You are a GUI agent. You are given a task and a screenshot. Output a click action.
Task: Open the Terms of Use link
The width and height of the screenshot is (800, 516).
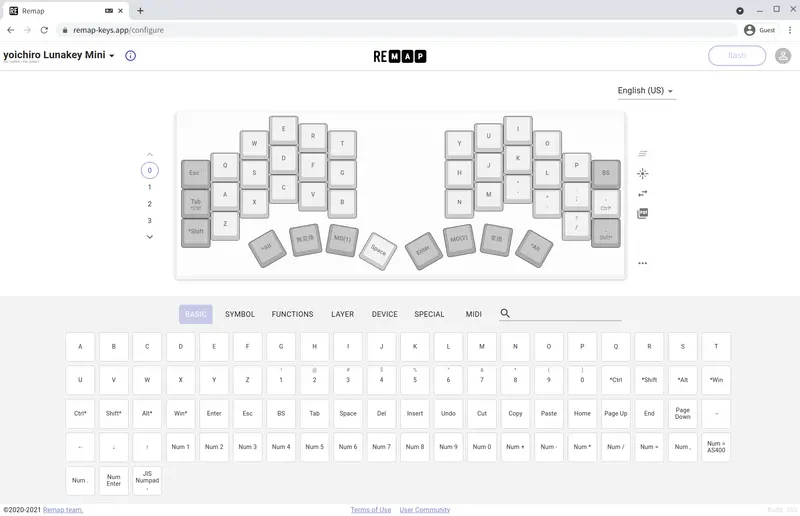click(371, 510)
